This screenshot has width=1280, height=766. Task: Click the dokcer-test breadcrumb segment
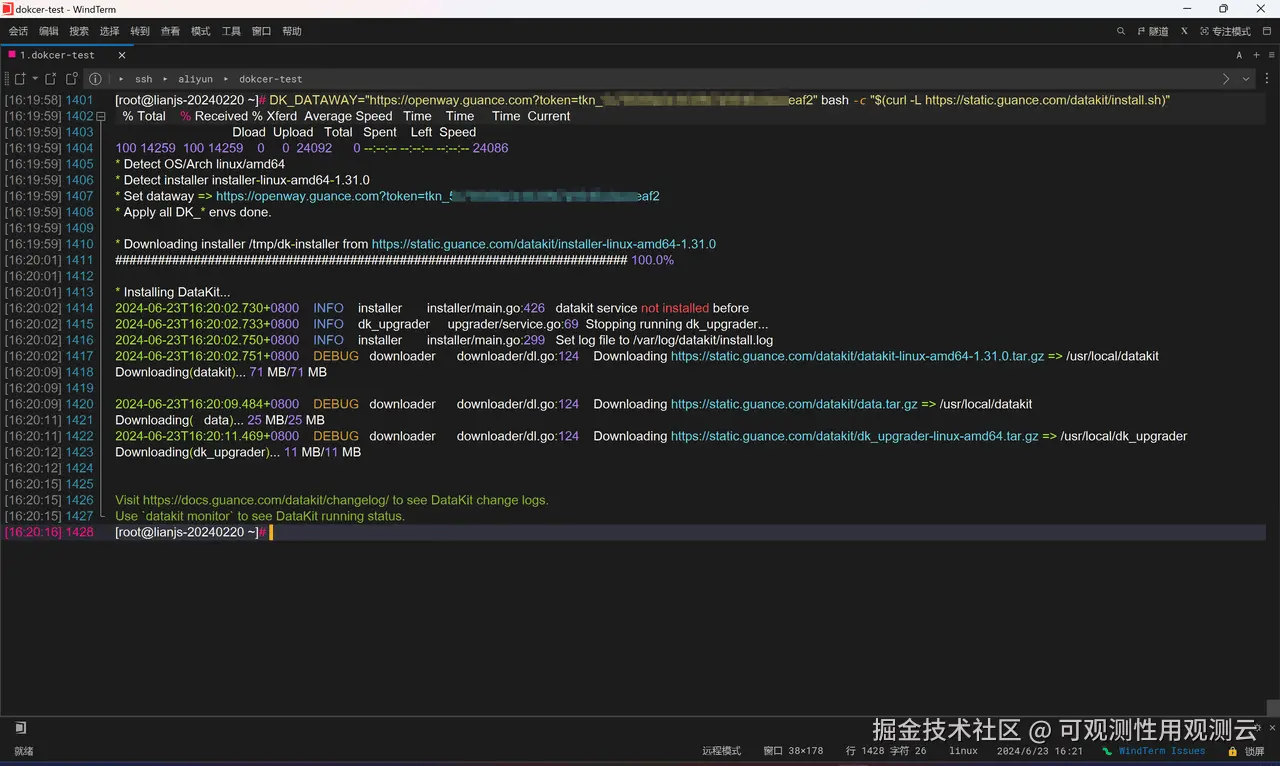click(270, 79)
